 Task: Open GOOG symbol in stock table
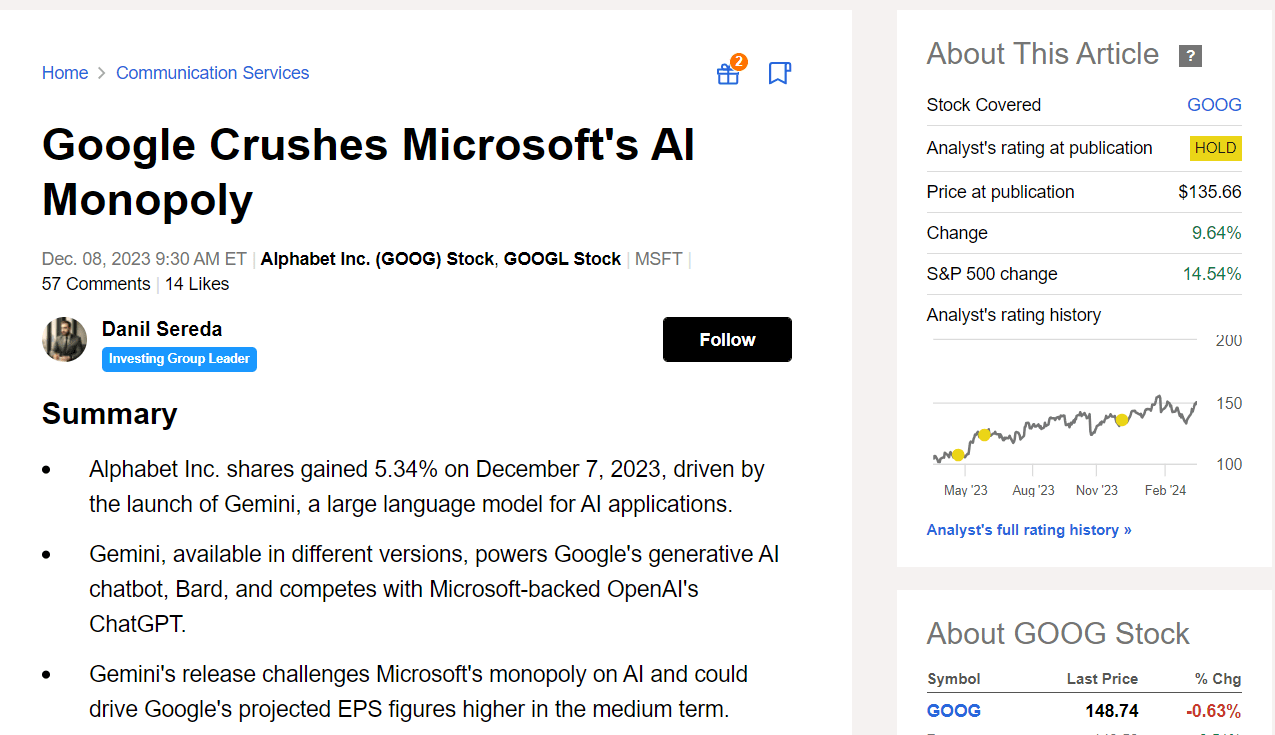[954, 711]
